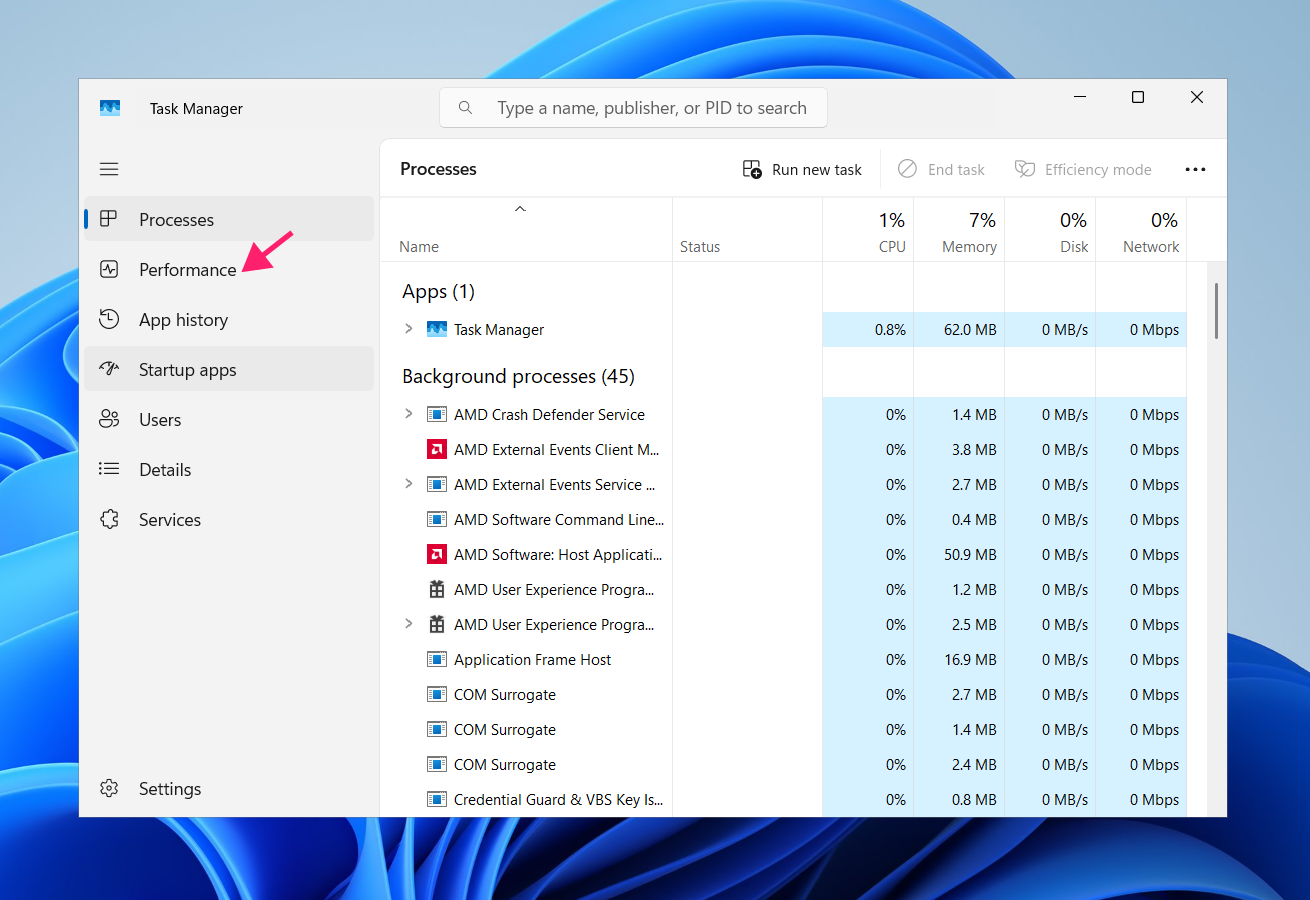1310x900 pixels.
Task: Click the 50.9 MB memory cell
Action: 959,554
